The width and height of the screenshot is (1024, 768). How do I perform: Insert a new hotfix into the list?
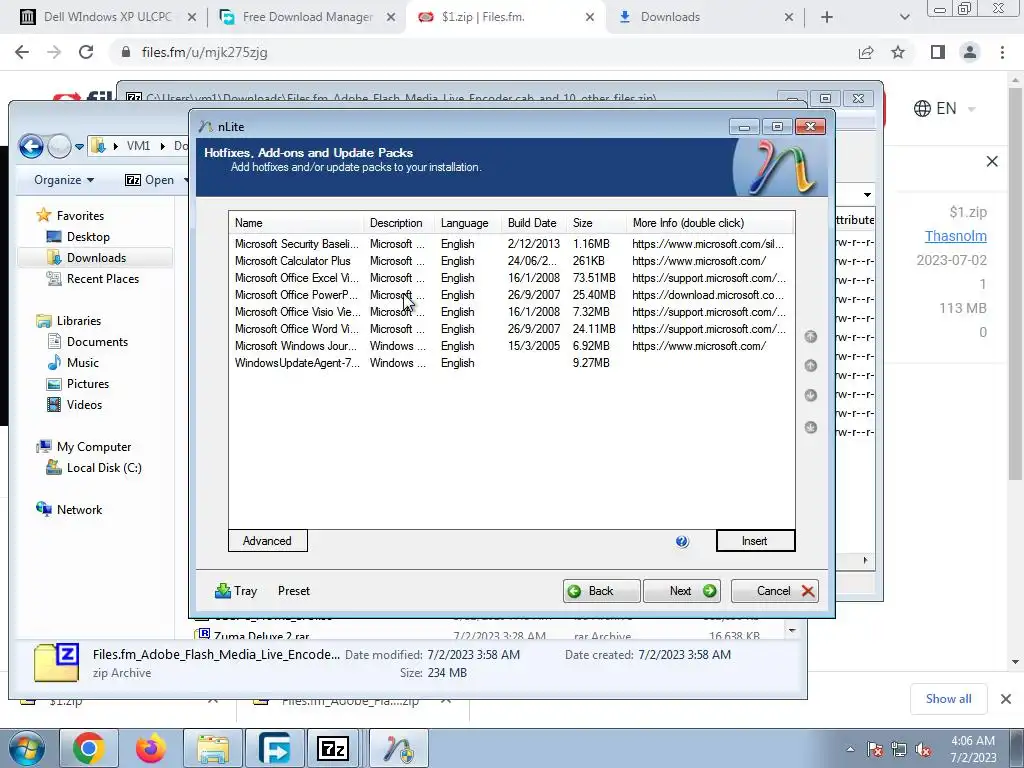click(756, 541)
